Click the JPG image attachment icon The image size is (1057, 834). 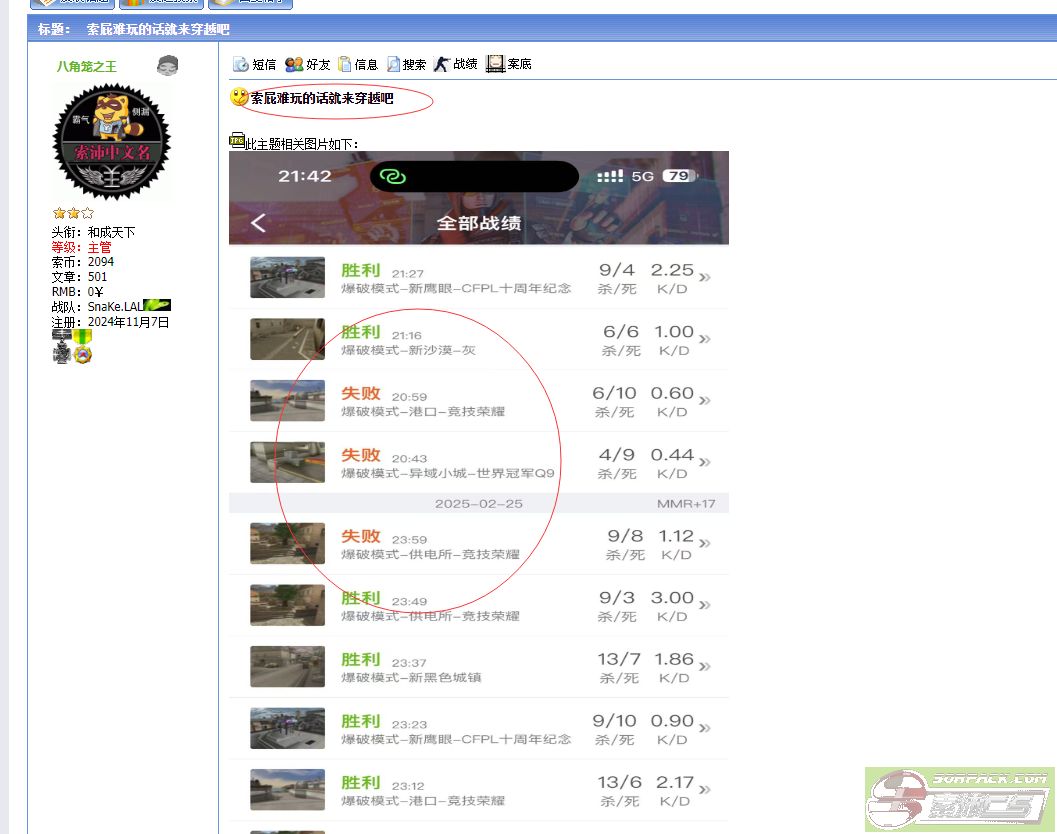click(x=237, y=141)
